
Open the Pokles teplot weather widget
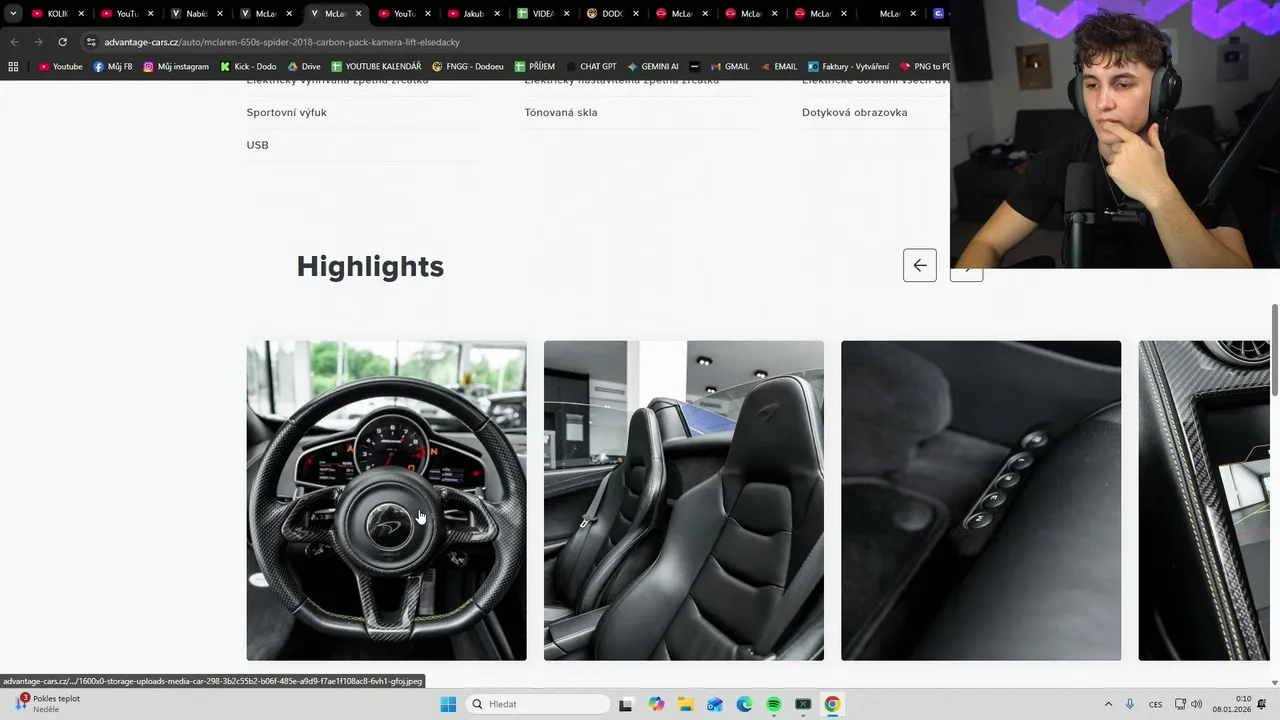tap(47, 704)
